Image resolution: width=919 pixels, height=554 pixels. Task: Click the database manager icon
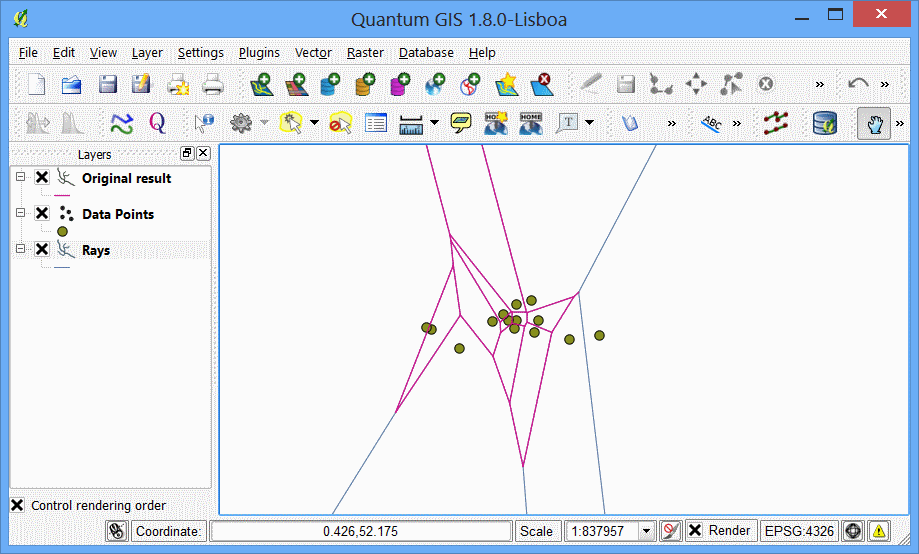pyautogui.click(x=825, y=123)
